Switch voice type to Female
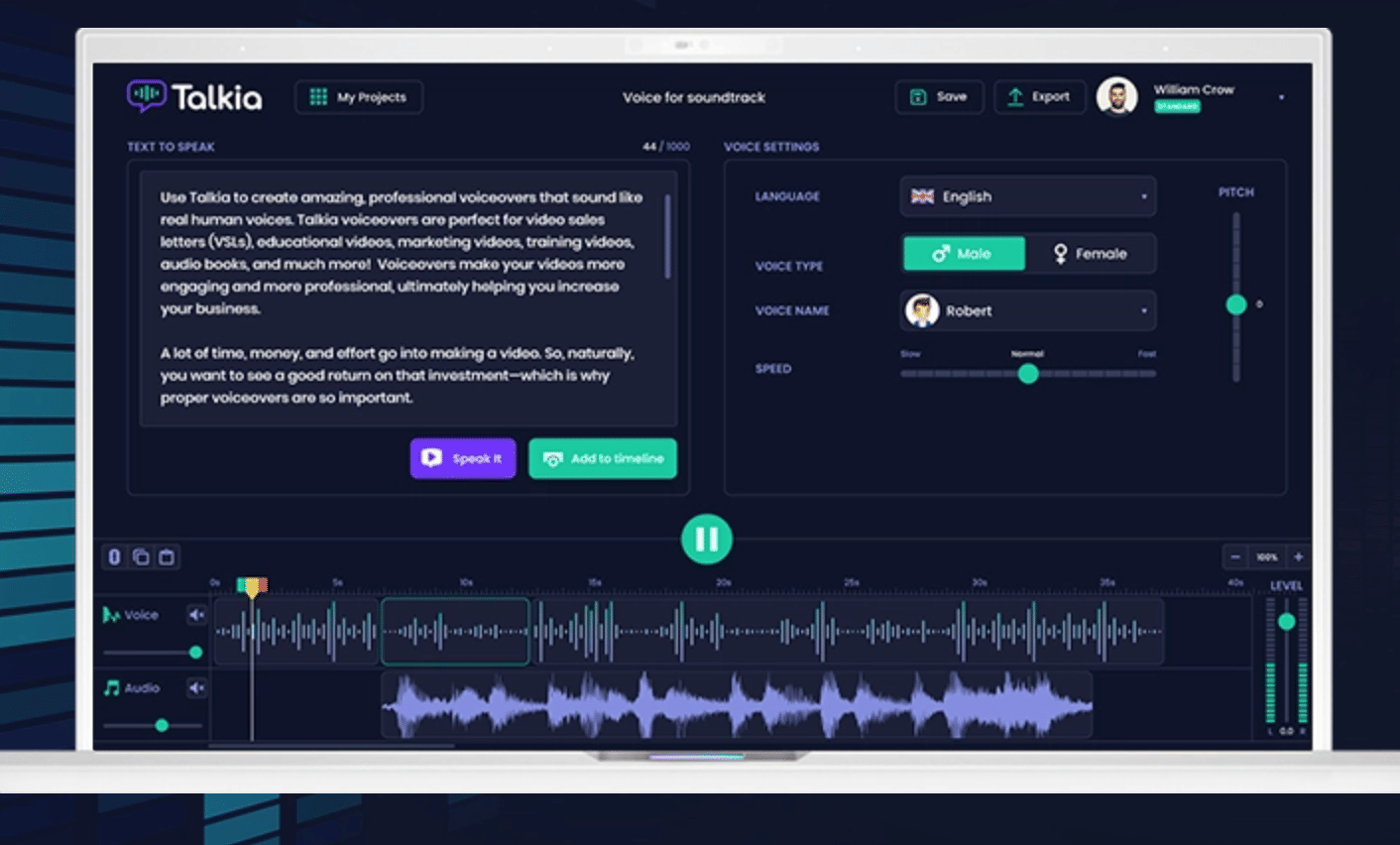The image size is (1400, 845). [1090, 254]
